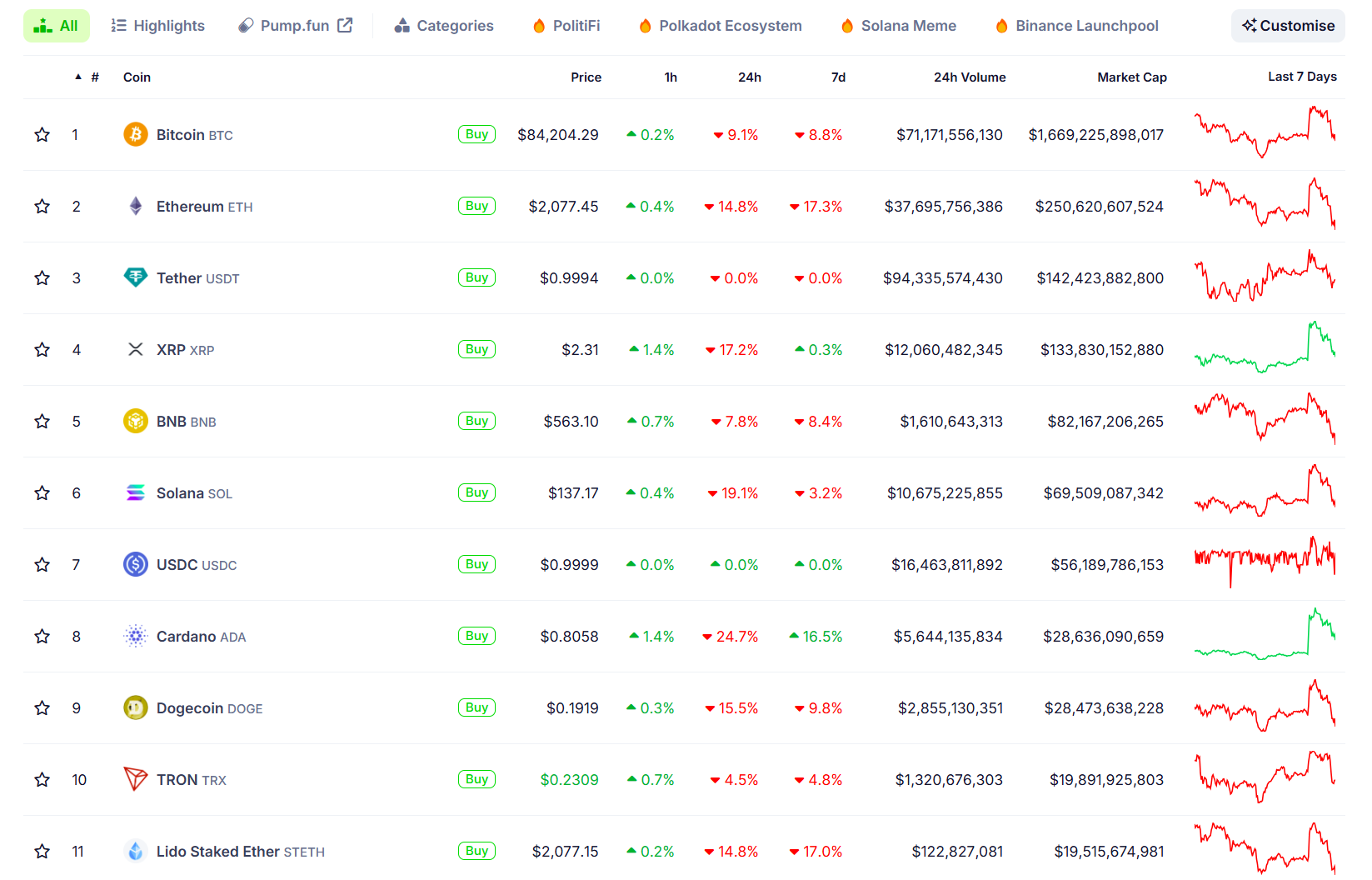The image size is (1372, 880).
Task: Sort table by 24h Volume
Action: click(x=970, y=77)
